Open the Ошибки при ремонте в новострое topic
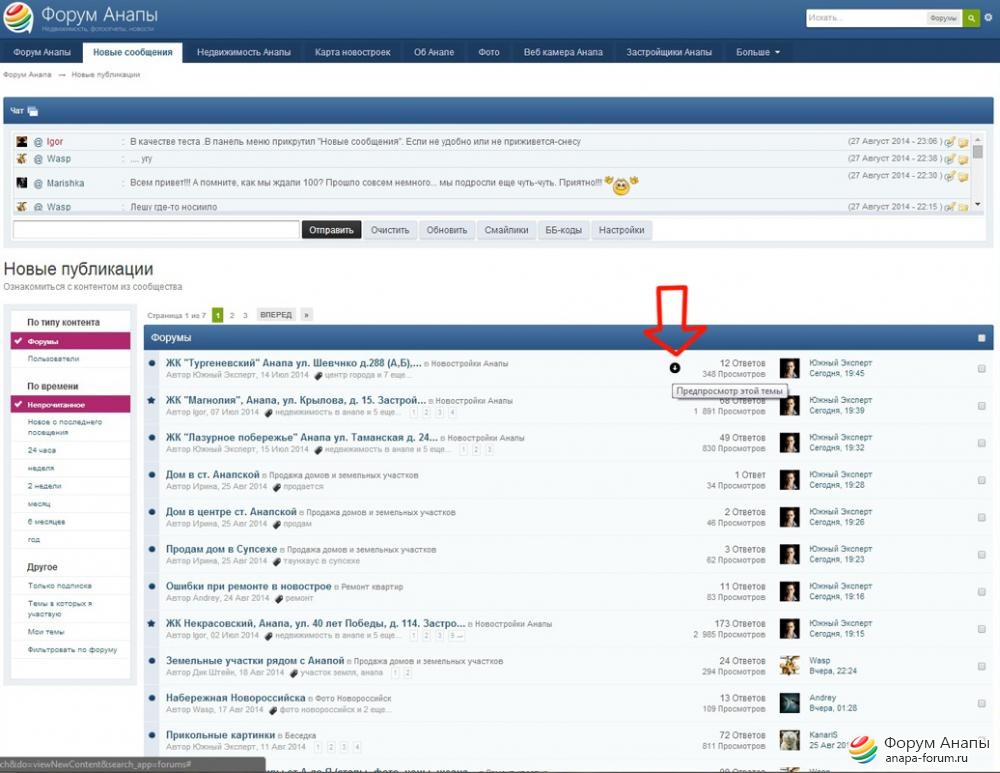Image resolution: width=1000 pixels, height=773 pixels. pos(248,586)
